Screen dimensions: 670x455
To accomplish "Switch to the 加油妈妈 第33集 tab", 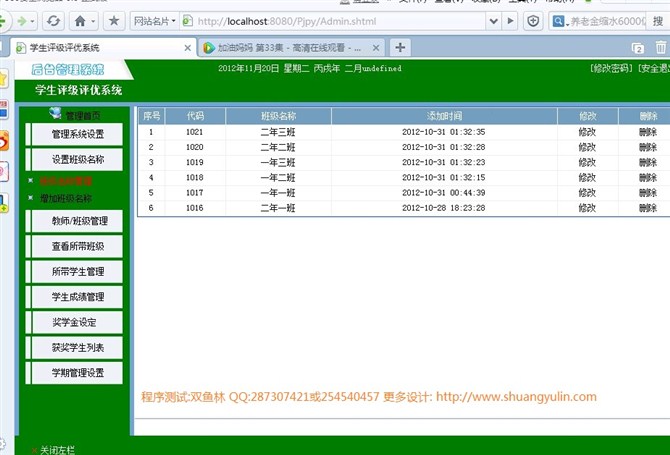I will (x=291, y=47).
